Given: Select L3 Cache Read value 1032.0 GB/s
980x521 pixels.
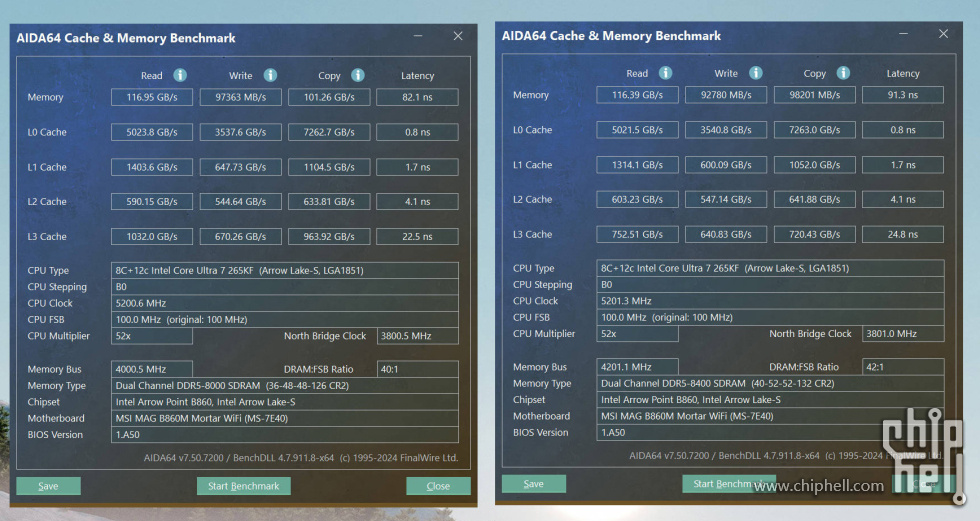Looking at the screenshot, I should point(152,237).
